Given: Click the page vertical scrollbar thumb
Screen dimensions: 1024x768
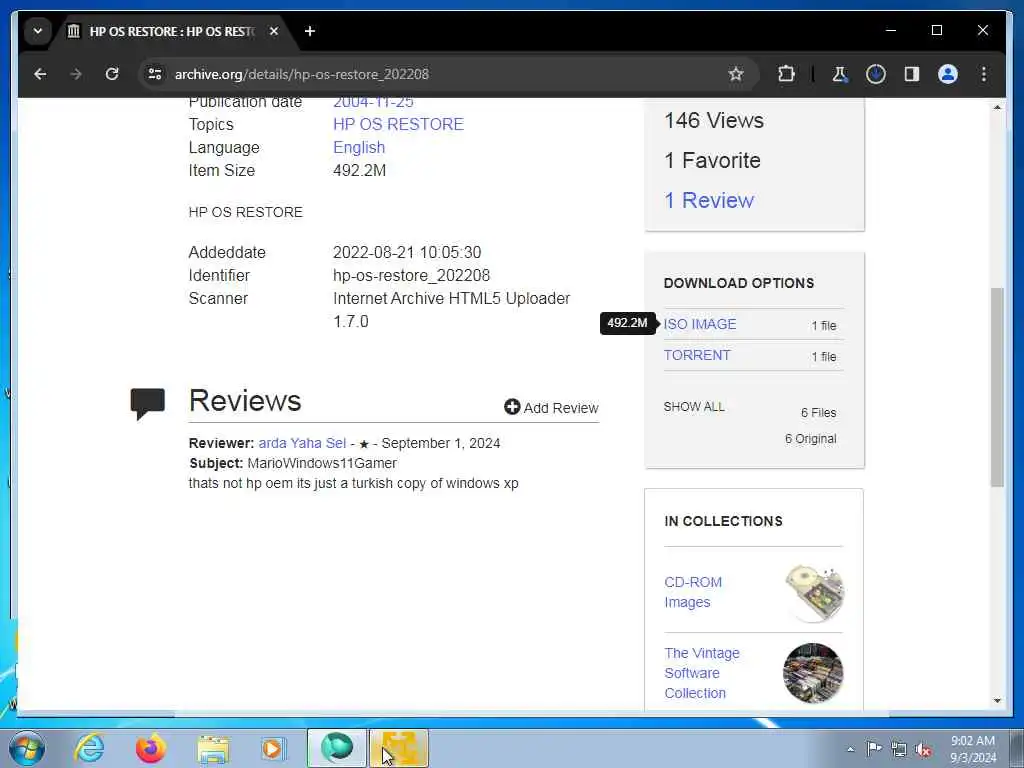Looking at the screenshot, I should [997, 387].
